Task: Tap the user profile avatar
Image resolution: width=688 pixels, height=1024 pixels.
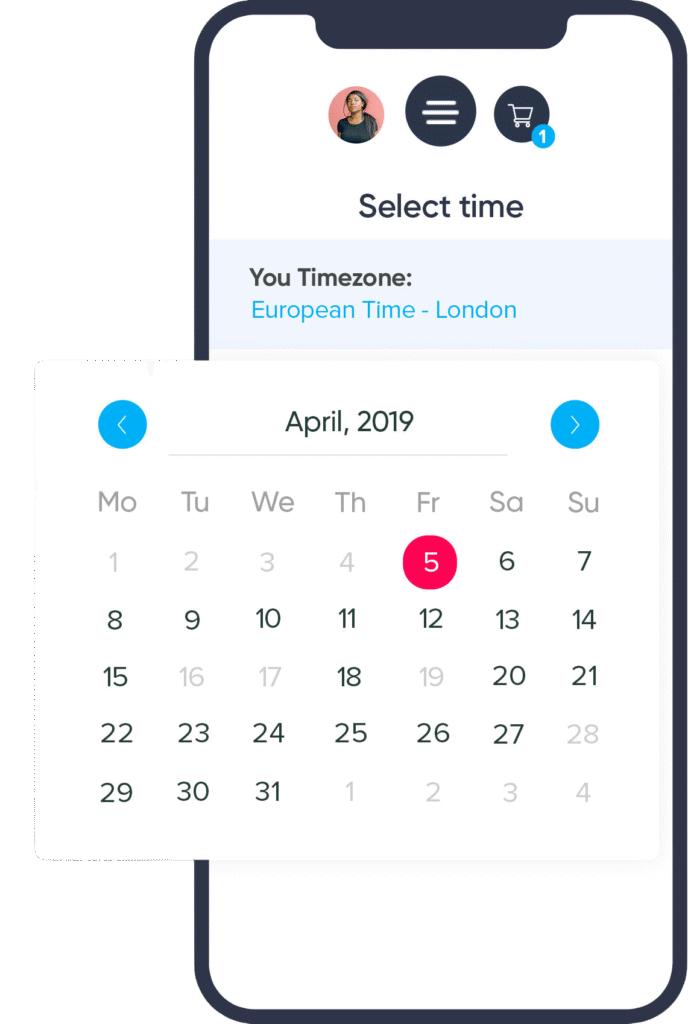Action: (356, 115)
